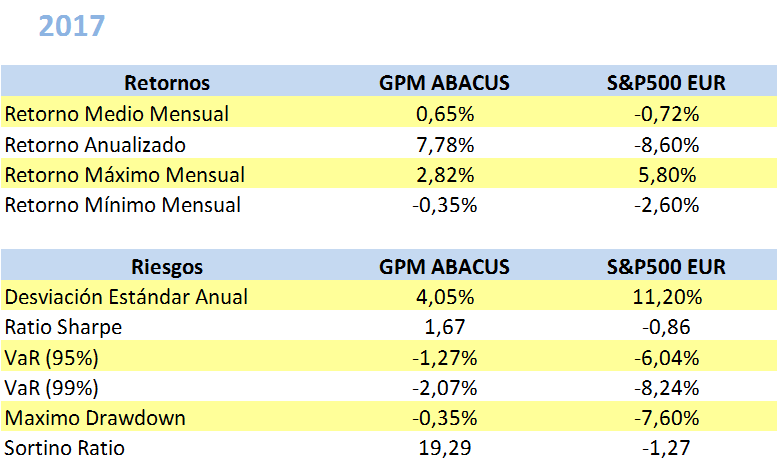
Task: Click the 19,29 Sortino ratio value
Action: pyautogui.click(x=444, y=448)
